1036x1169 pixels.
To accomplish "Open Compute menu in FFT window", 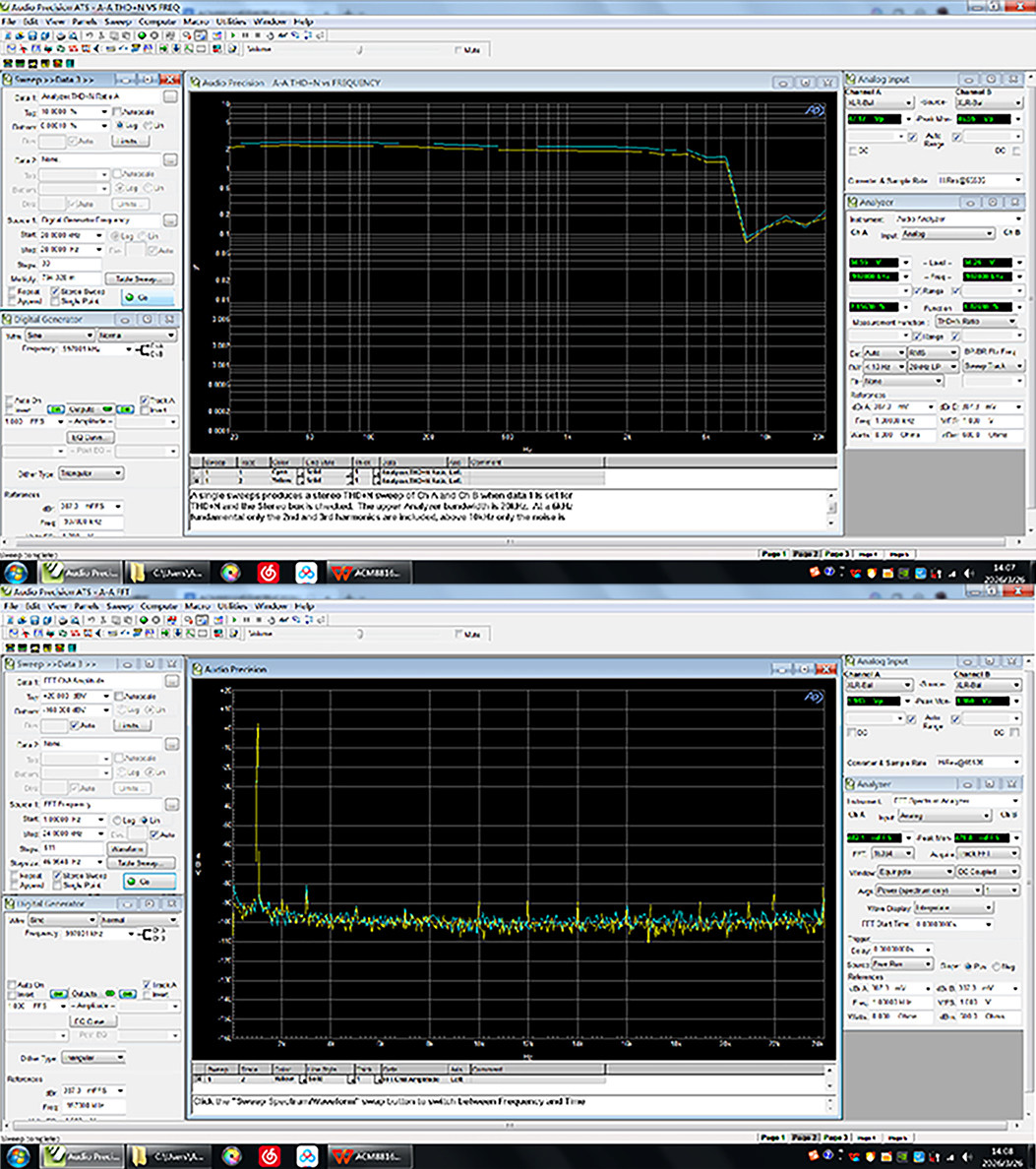I will 157,606.
